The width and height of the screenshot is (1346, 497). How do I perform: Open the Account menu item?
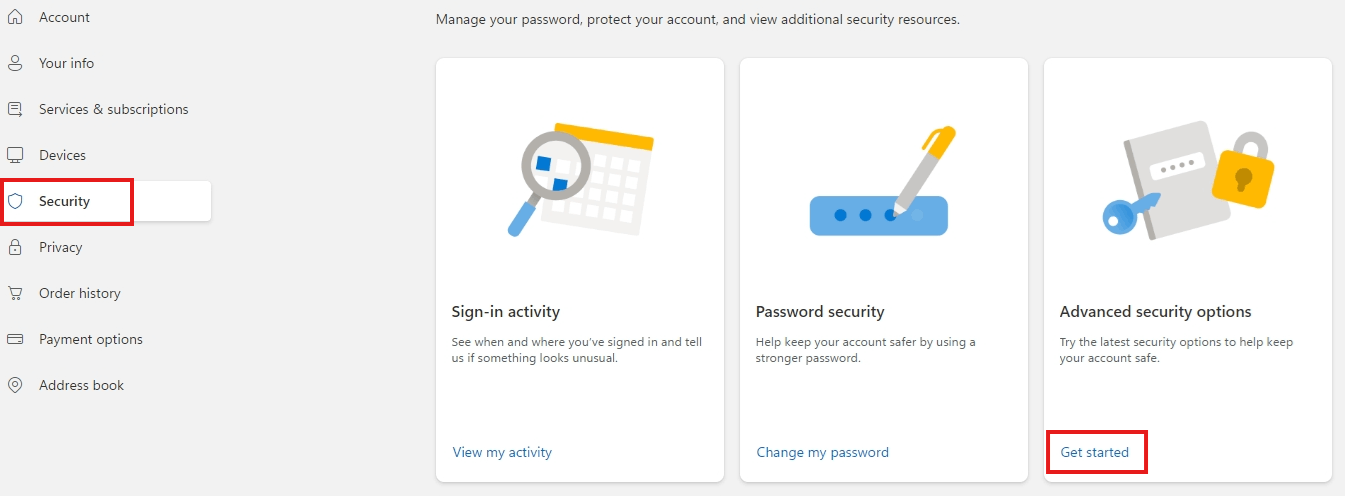tap(64, 17)
